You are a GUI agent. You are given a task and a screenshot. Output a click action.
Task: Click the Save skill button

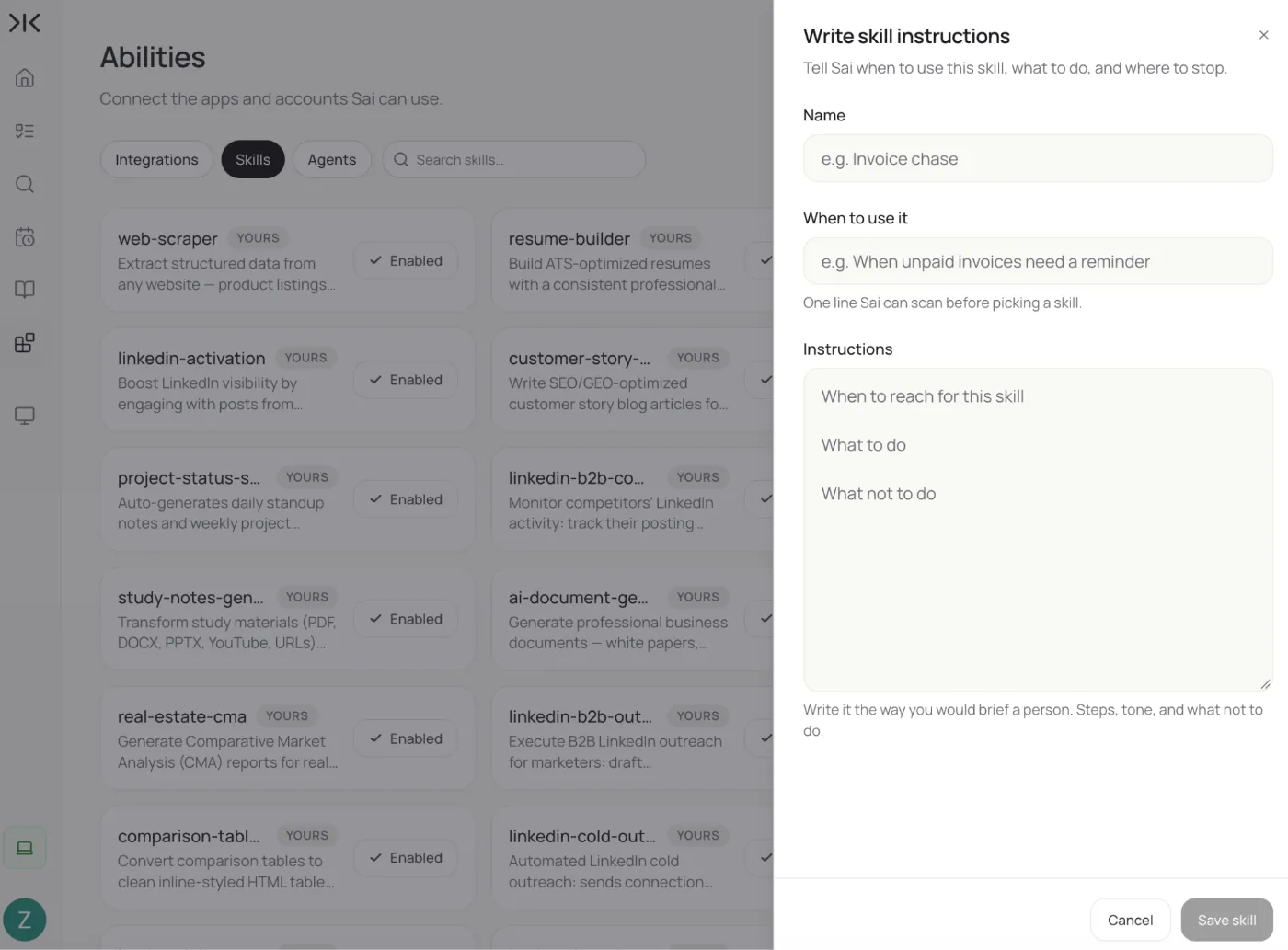click(1226, 920)
